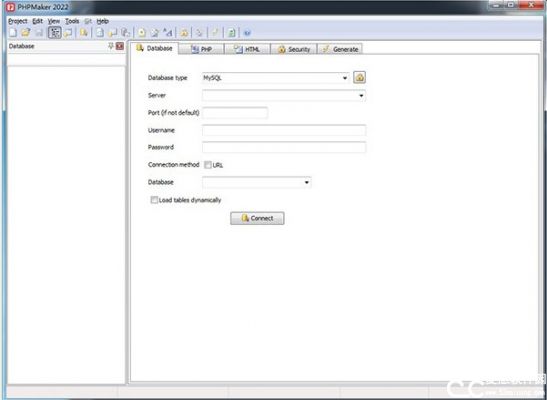547x400 pixels.
Task: Click the toolbar icon left of copy pages
Action: (112, 33)
